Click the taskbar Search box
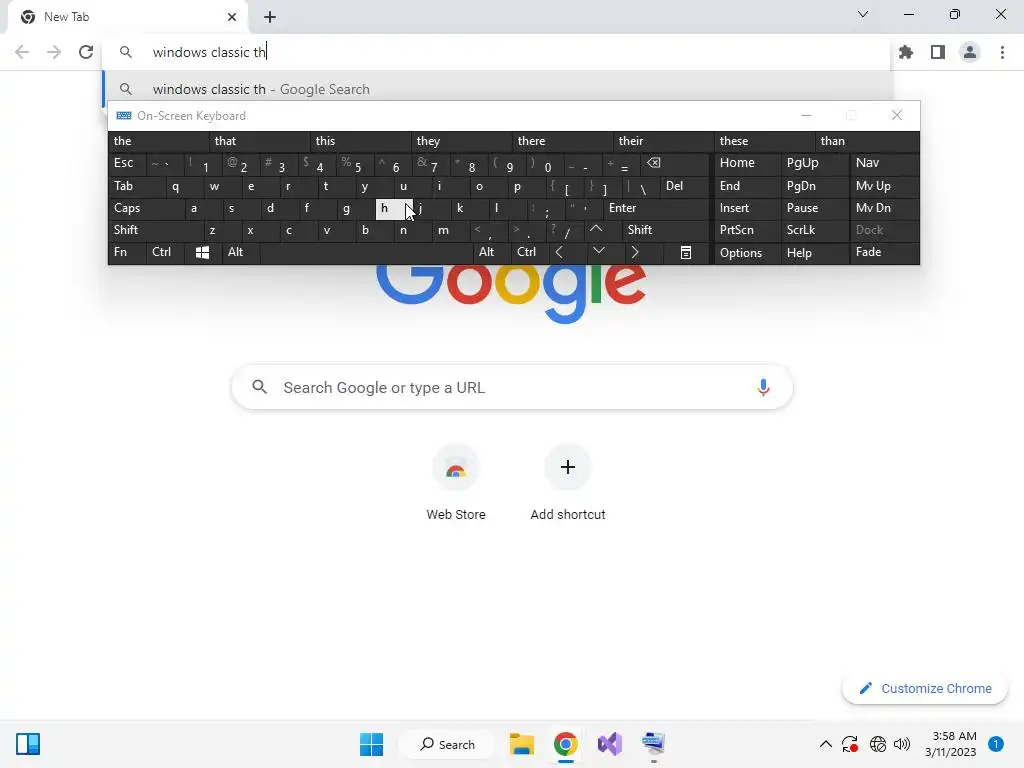1024x768 pixels. pos(448,744)
